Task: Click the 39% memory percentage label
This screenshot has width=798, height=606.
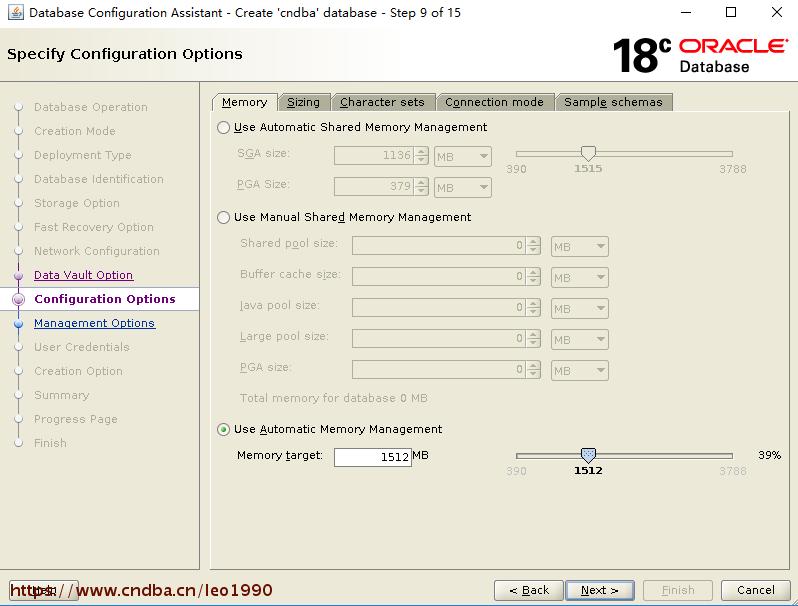Action: point(770,455)
